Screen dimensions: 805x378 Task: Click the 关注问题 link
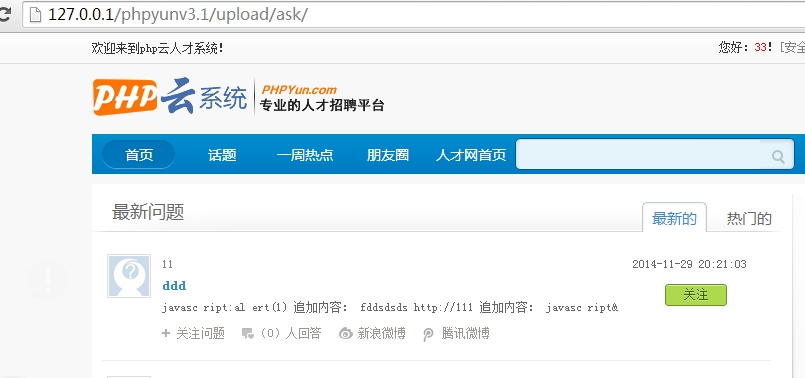coord(201,333)
